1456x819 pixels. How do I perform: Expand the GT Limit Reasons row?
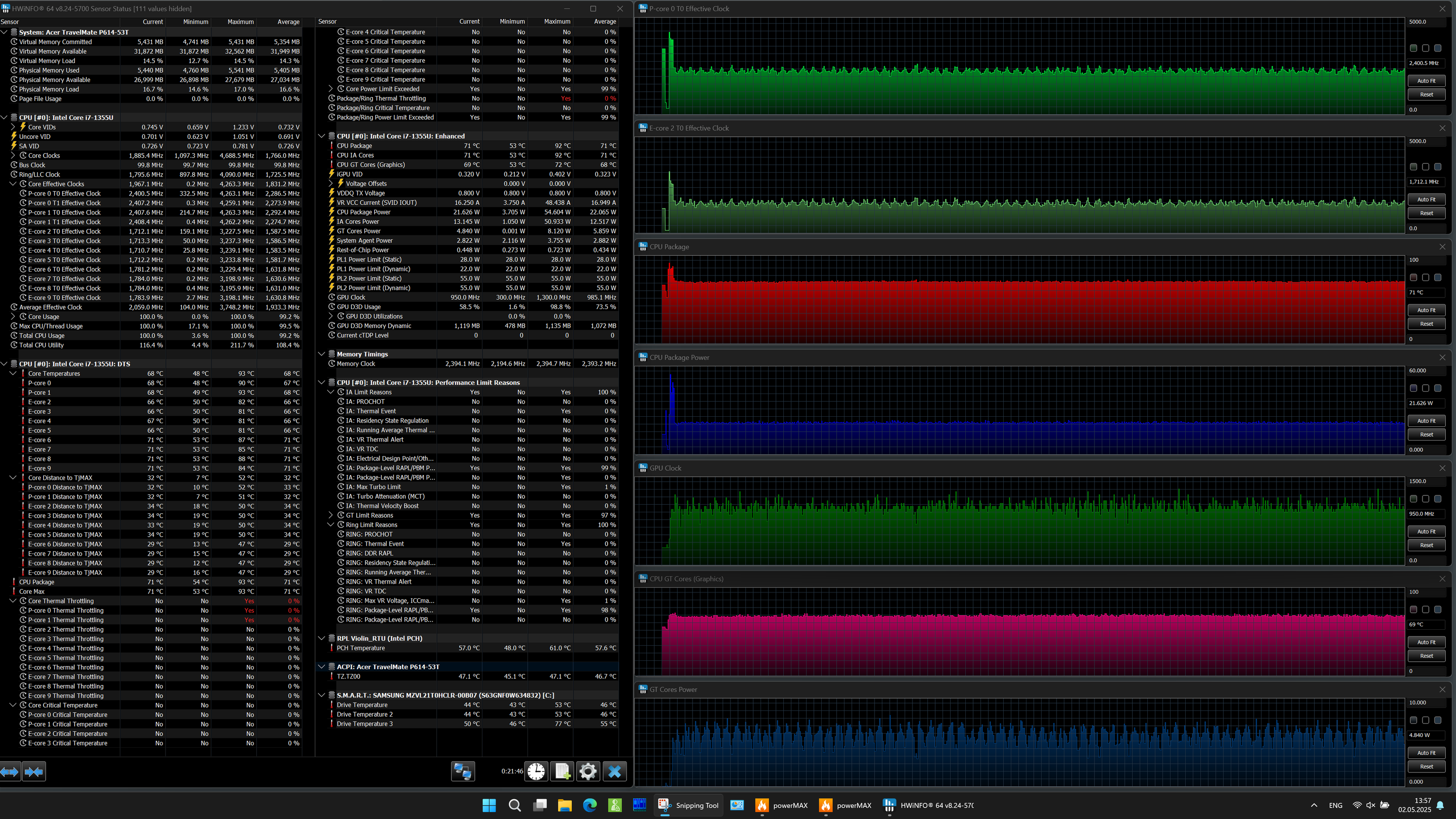coord(331,515)
